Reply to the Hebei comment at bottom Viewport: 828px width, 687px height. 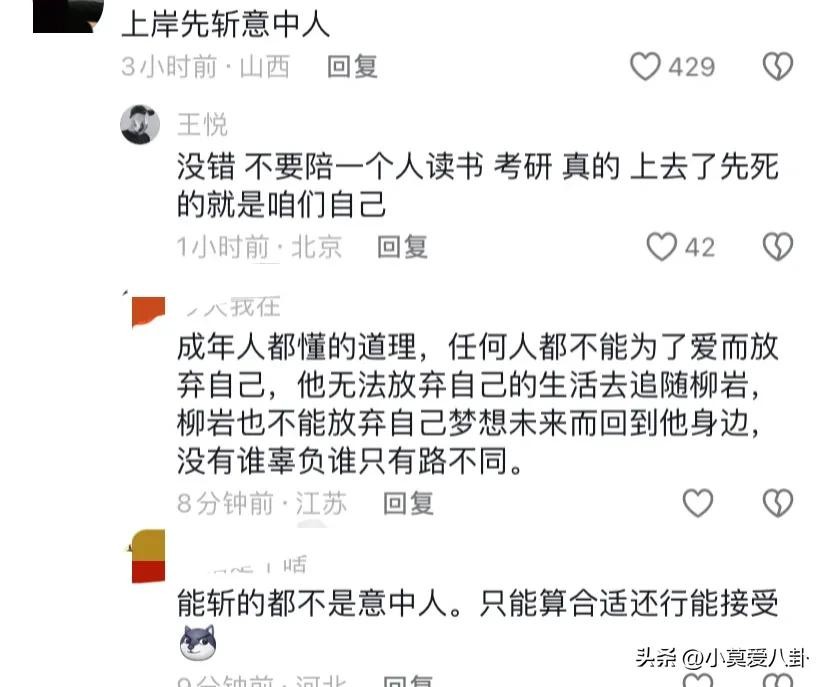[x=408, y=681]
